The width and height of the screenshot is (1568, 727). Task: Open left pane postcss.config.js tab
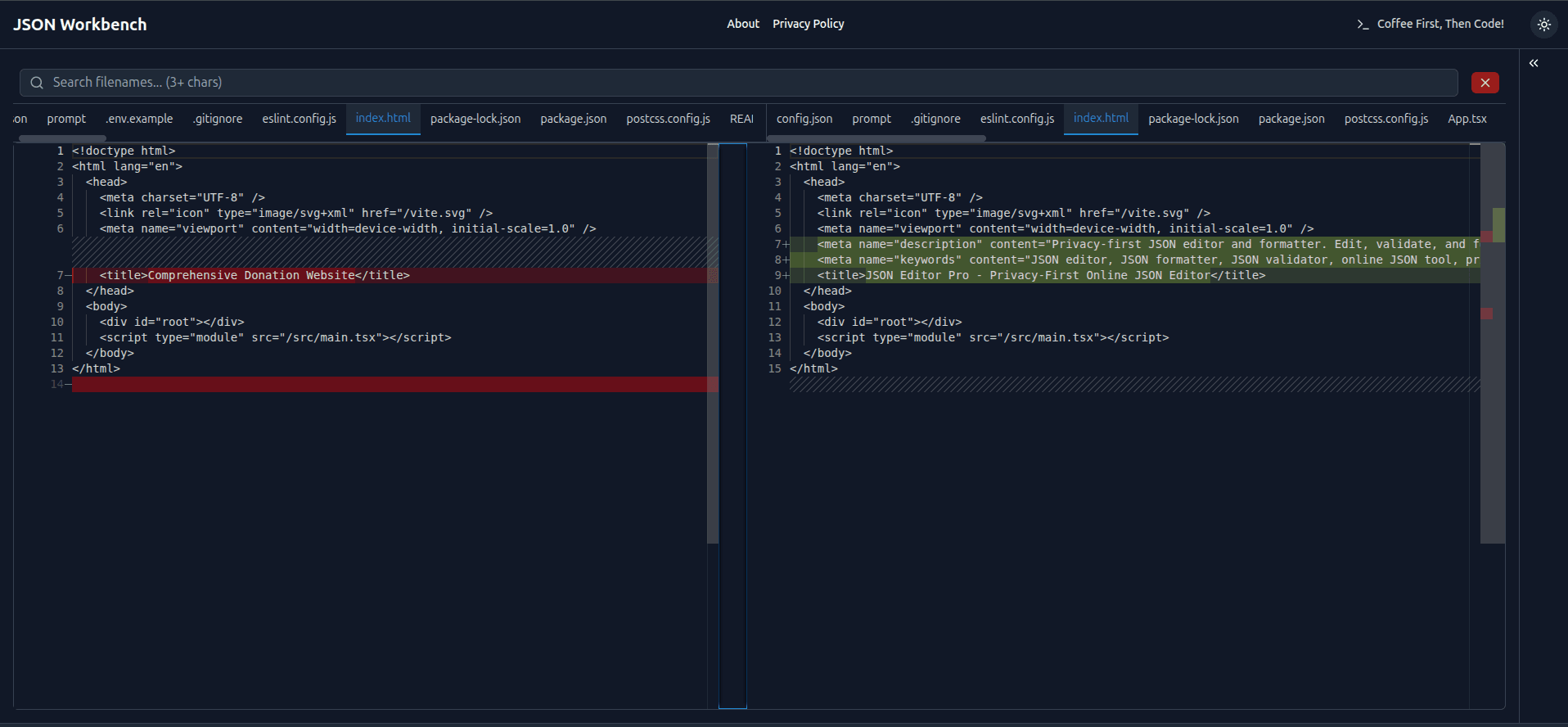point(668,119)
